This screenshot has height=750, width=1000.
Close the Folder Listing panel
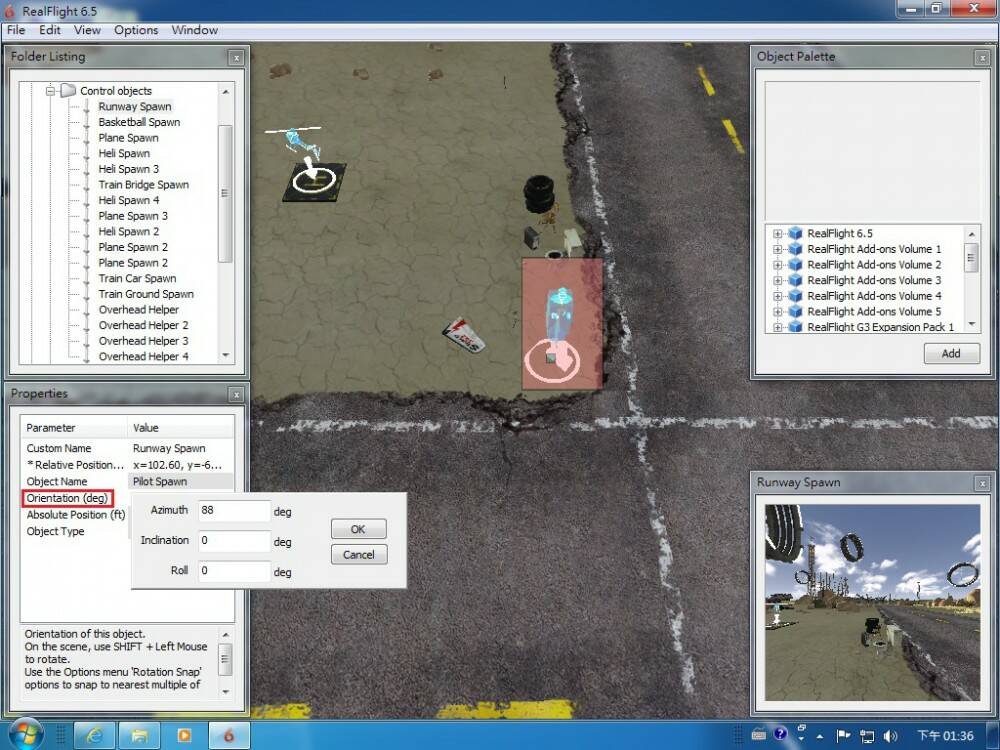236,57
